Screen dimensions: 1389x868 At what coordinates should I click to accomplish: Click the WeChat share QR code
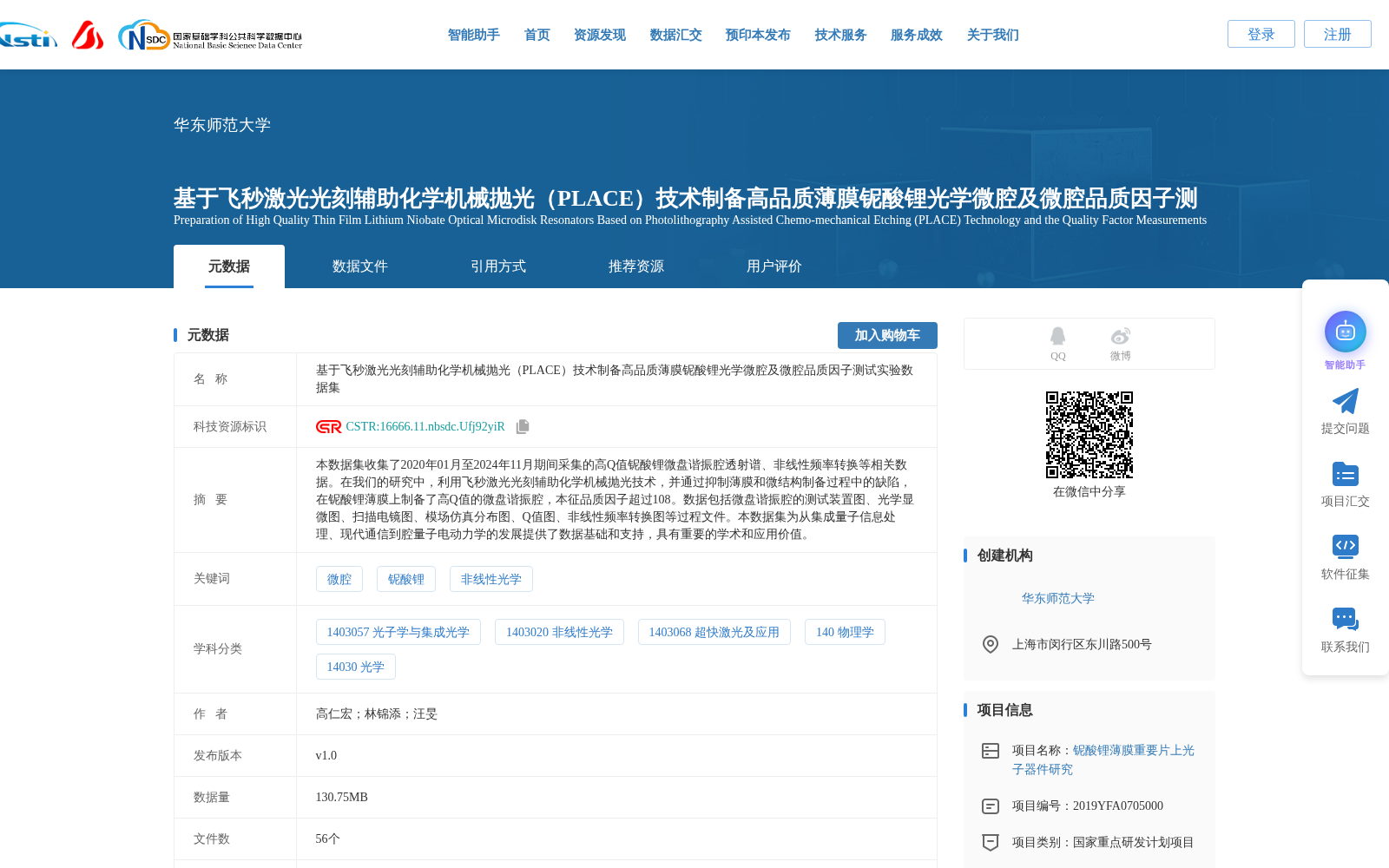(x=1089, y=435)
